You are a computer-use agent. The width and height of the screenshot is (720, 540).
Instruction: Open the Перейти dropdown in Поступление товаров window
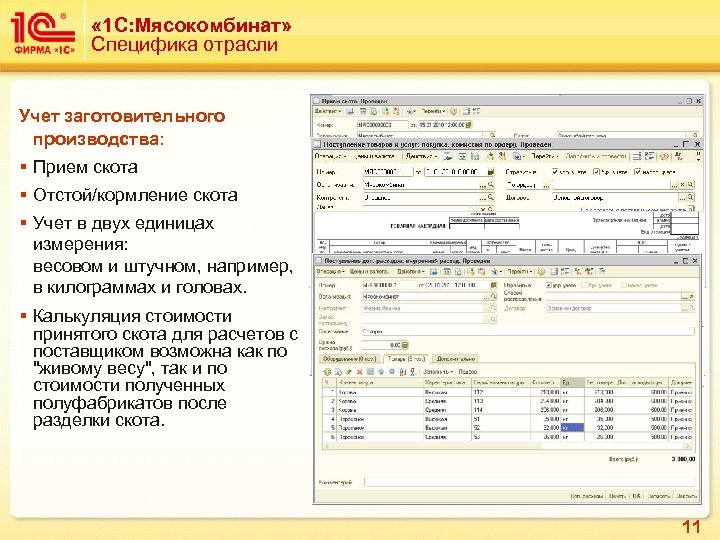tap(545, 157)
